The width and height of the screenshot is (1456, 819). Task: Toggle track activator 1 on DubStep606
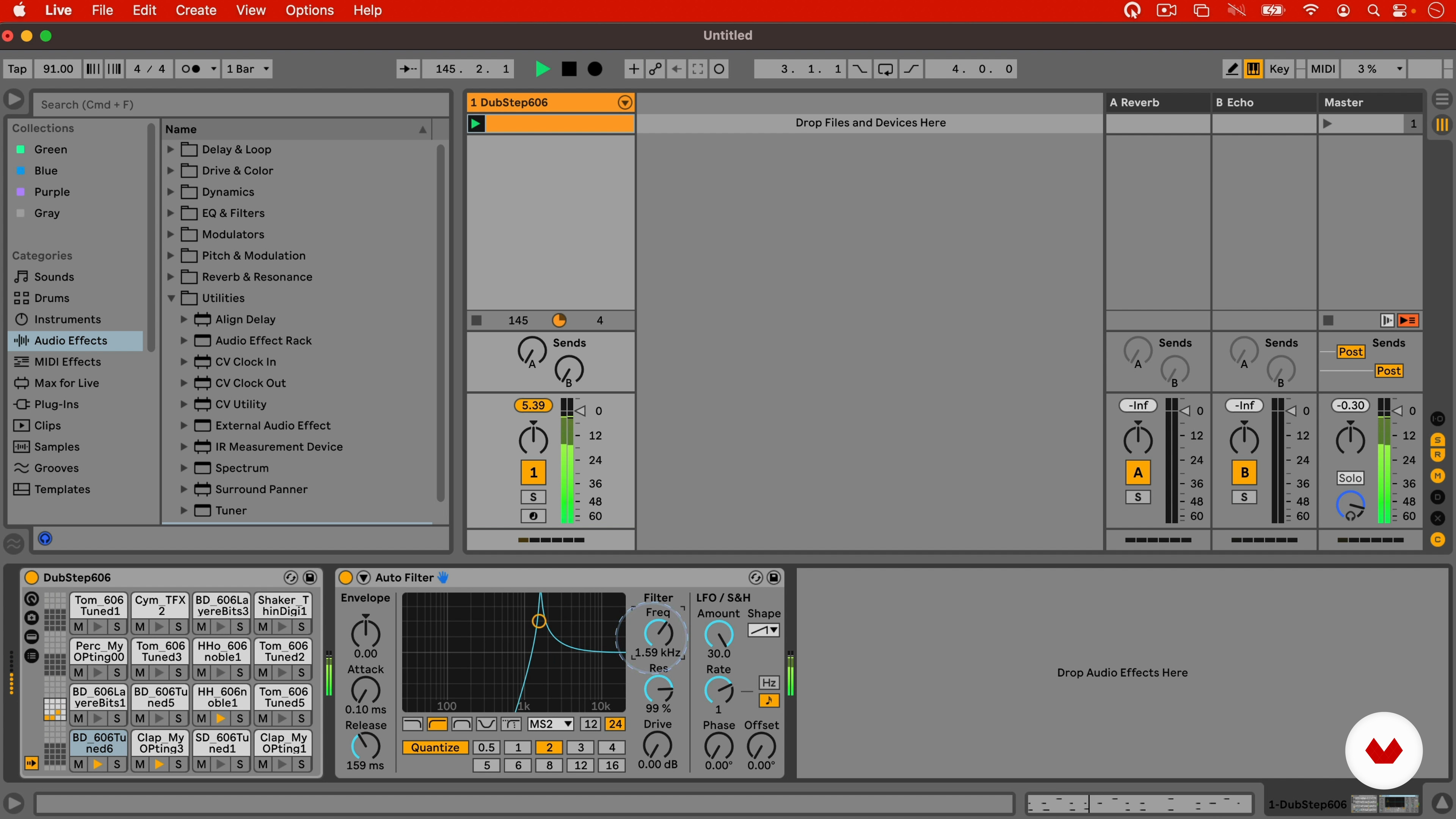click(533, 472)
